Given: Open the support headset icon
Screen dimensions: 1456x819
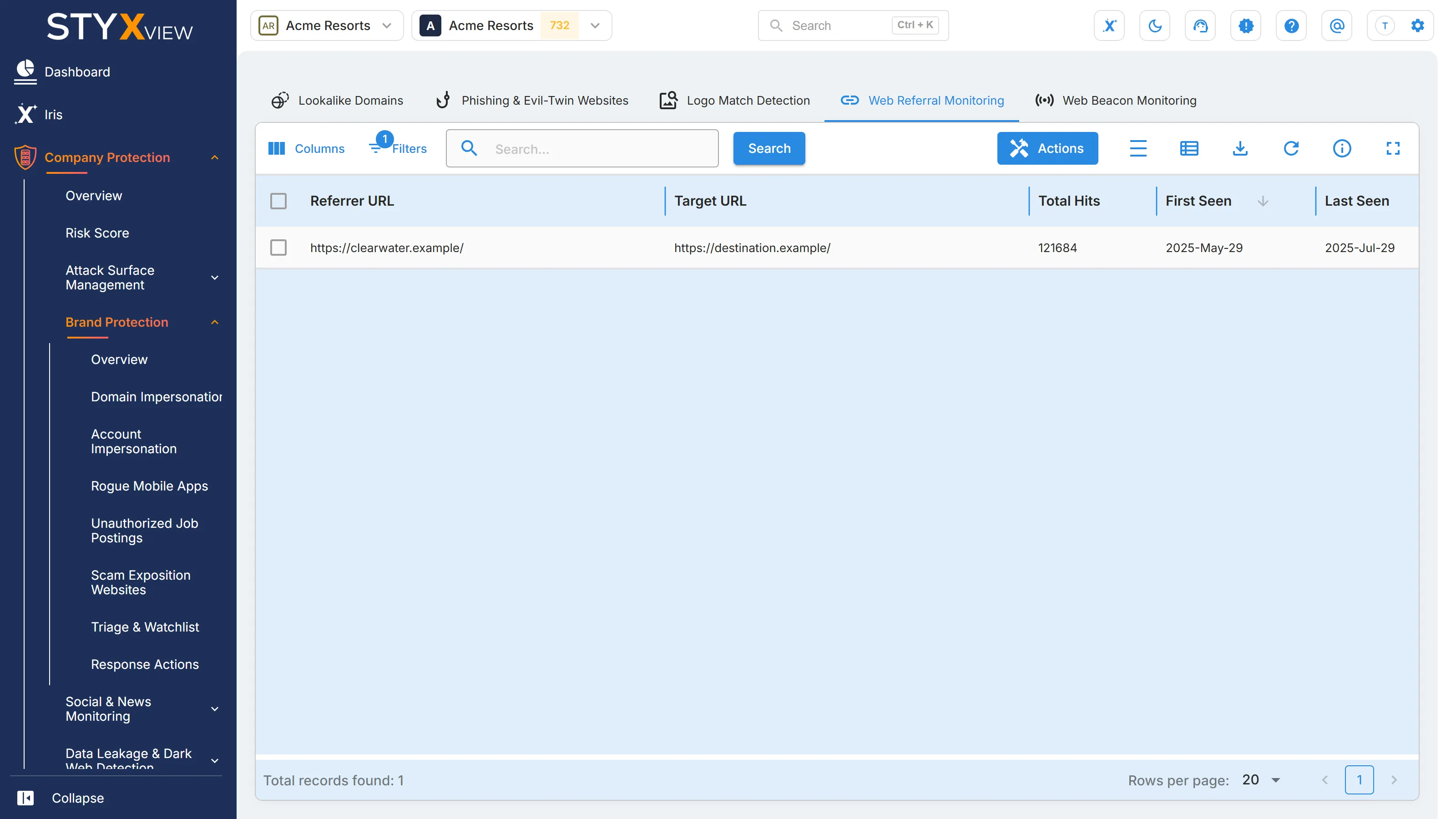Looking at the screenshot, I should 1200,25.
